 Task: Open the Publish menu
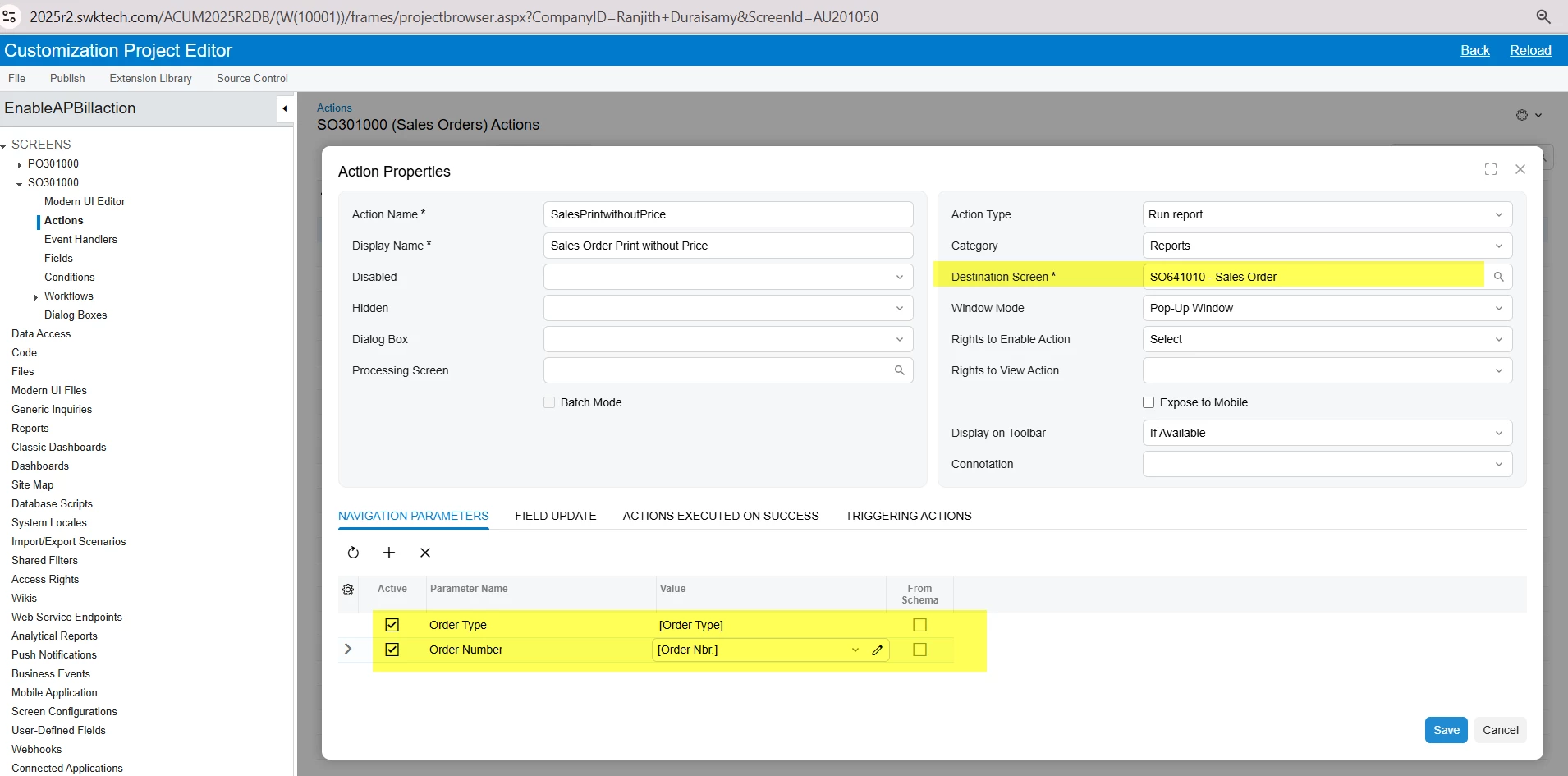(67, 78)
